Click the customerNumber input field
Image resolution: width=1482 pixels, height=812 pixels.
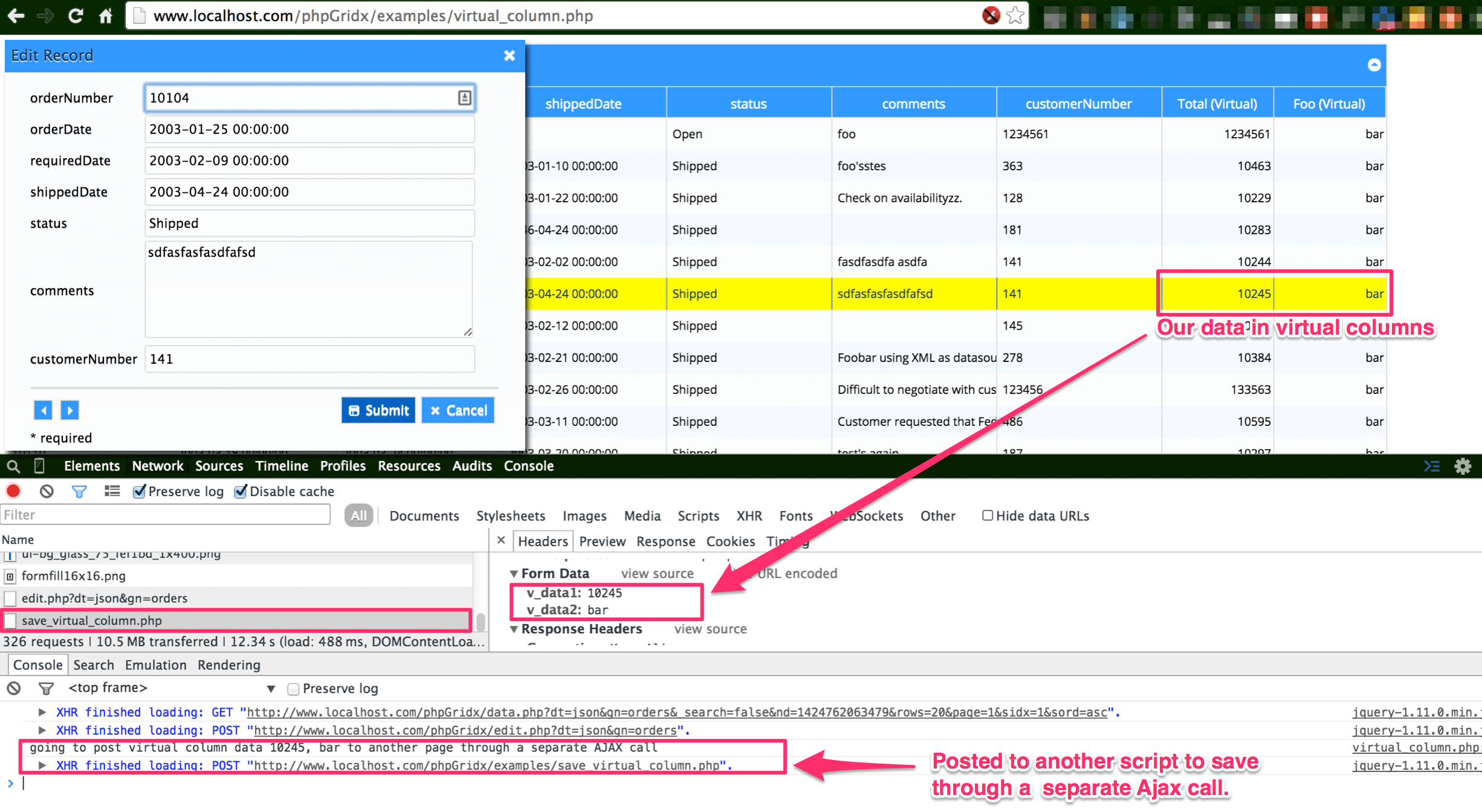[309, 359]
